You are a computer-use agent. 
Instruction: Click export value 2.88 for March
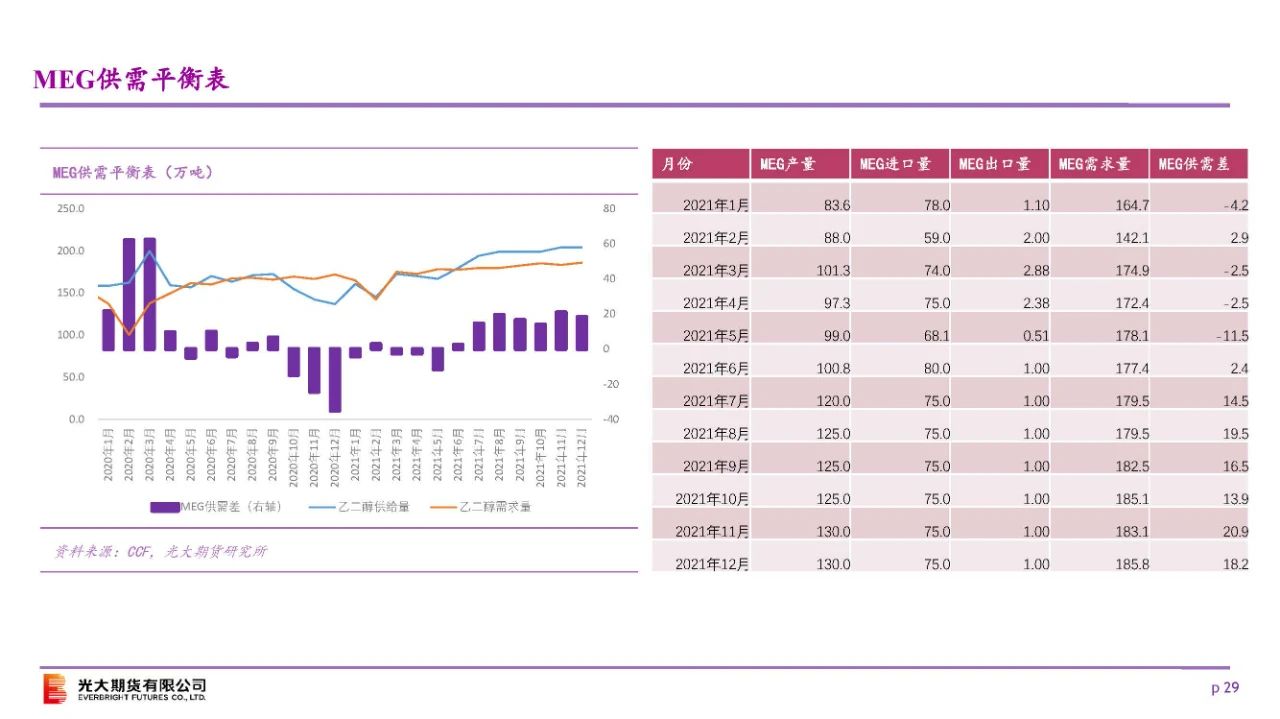1037,271
